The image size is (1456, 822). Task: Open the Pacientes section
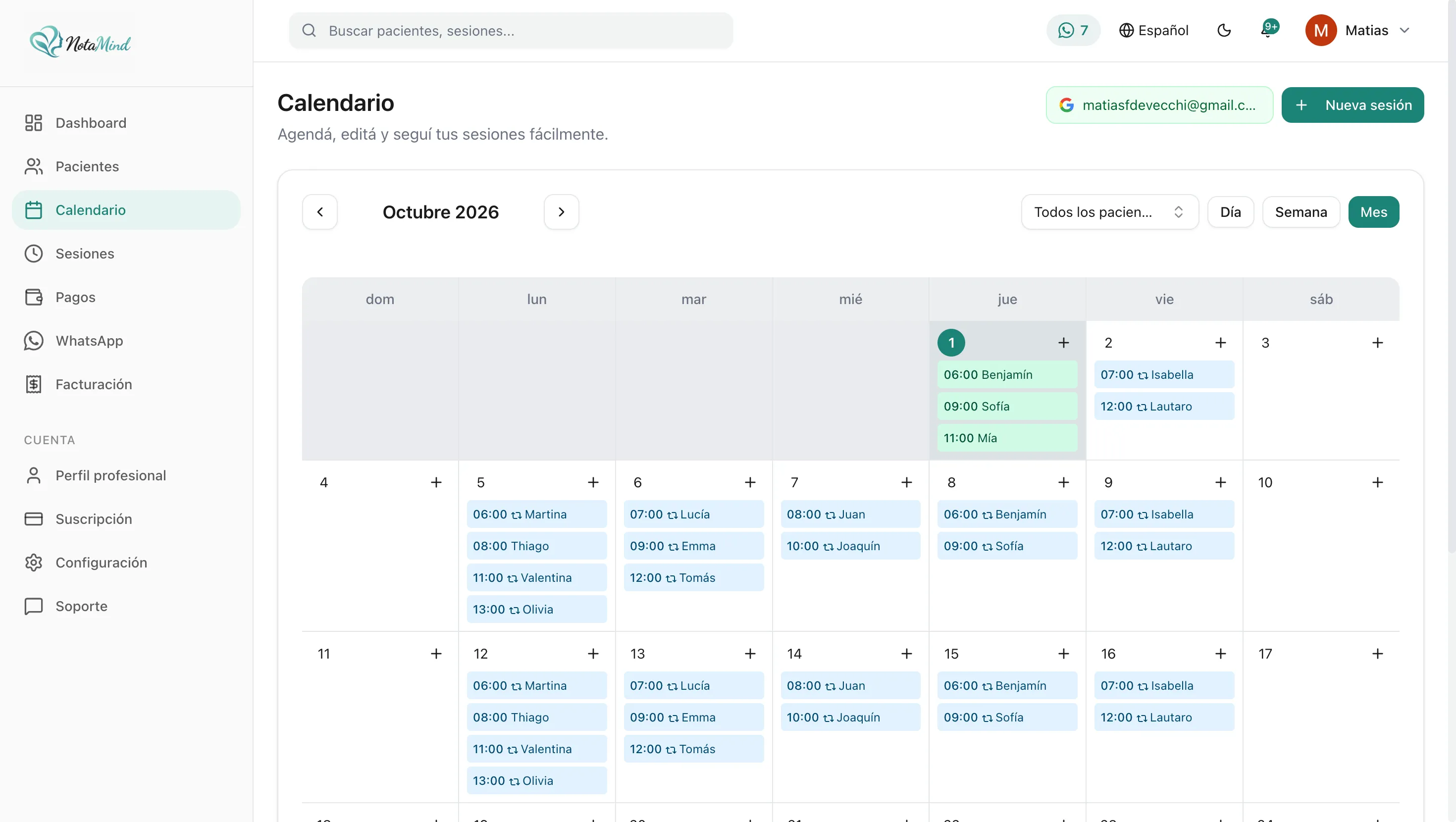126,166
